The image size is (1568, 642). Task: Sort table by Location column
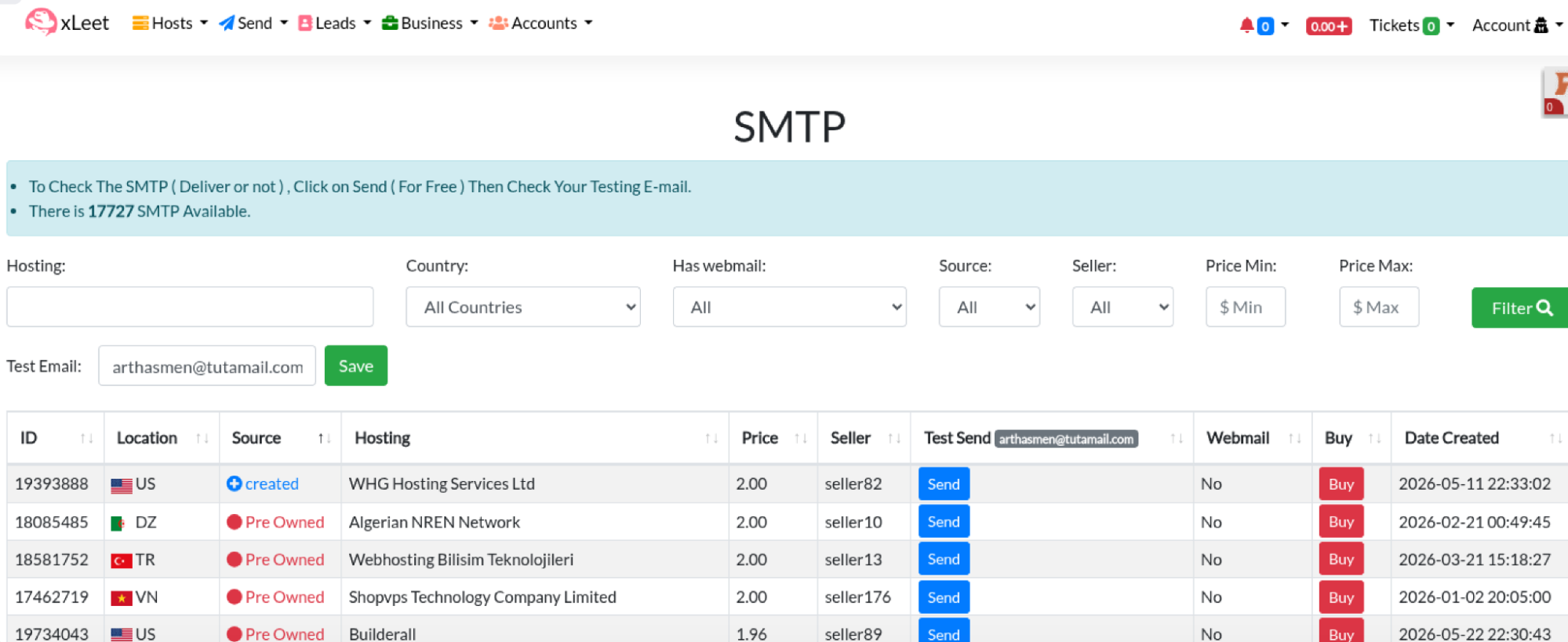point(162,438)
